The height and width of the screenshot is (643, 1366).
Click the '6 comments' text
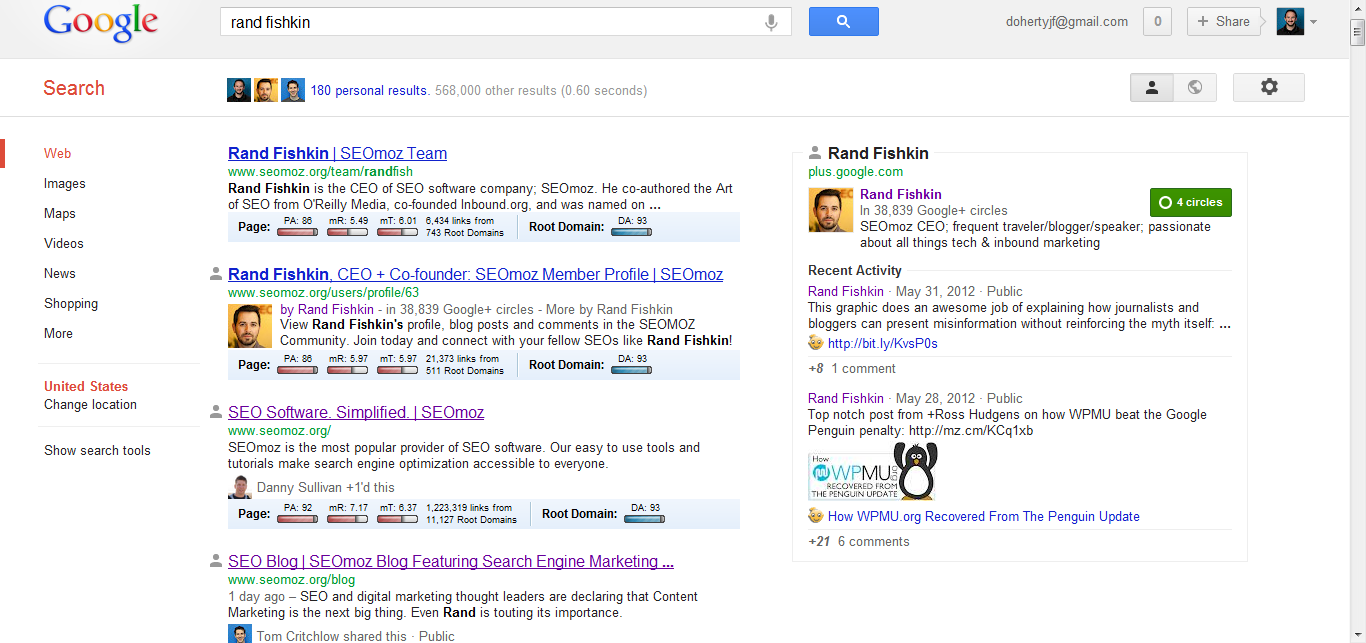tap(874, 541)
